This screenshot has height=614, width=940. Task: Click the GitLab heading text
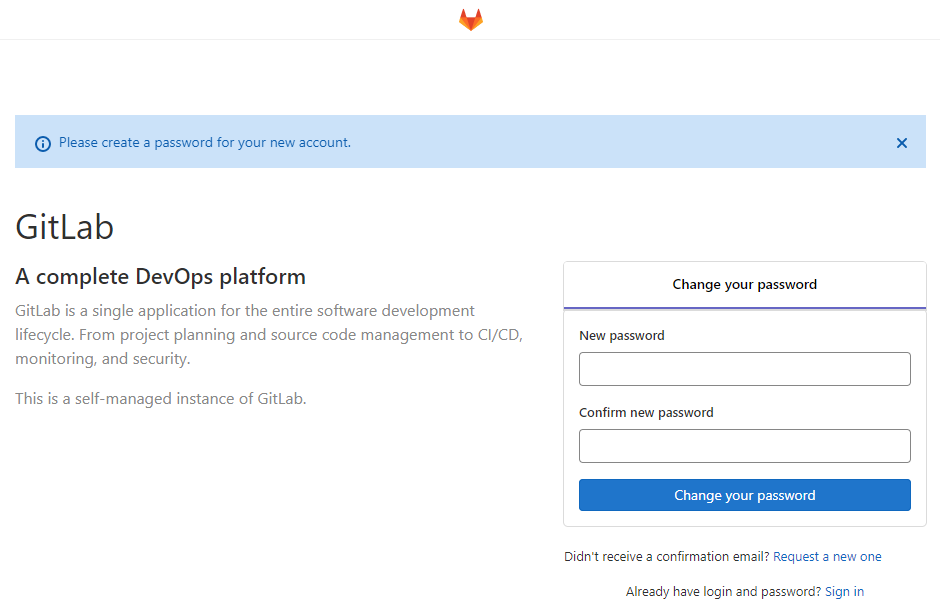(64, 227)
